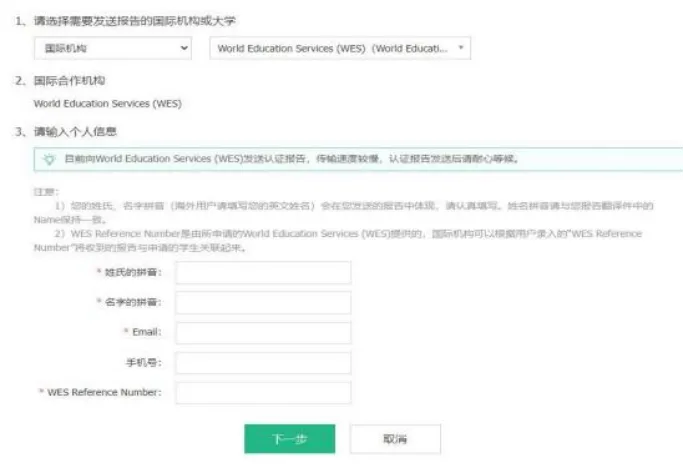
Task: Click the heading 请输入个人信息
Action: point(75,132)
